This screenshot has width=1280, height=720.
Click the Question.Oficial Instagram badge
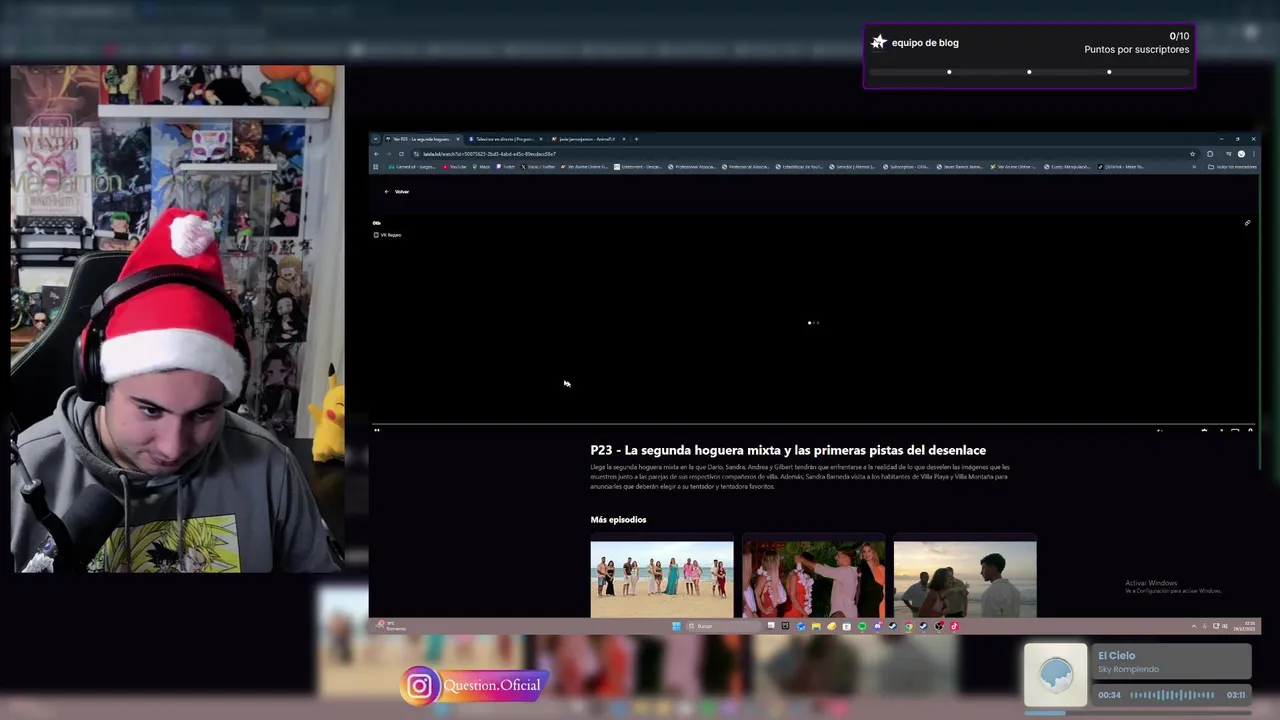(473, 686)
